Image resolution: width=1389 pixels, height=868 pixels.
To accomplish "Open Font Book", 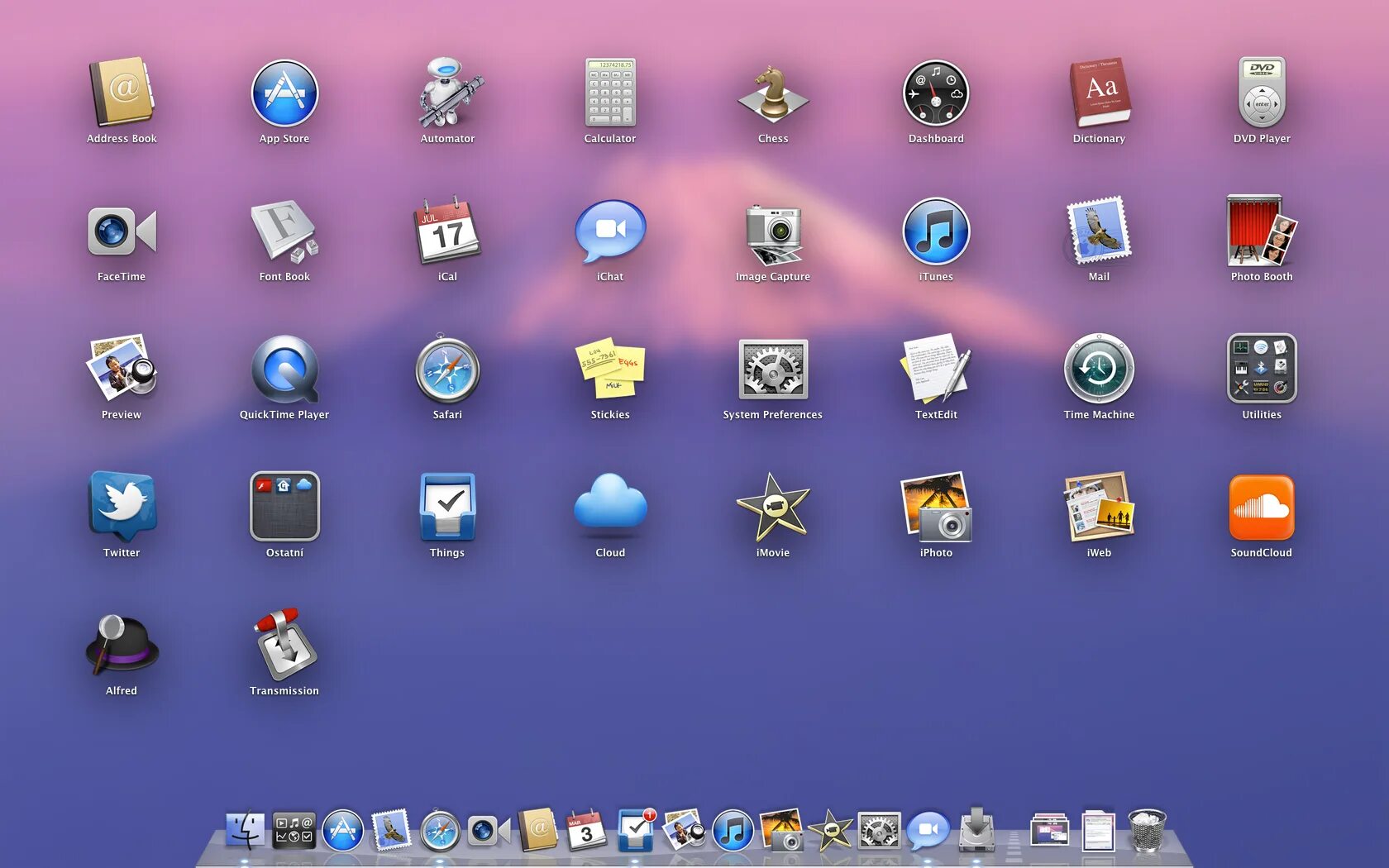I will pos(284,231).
